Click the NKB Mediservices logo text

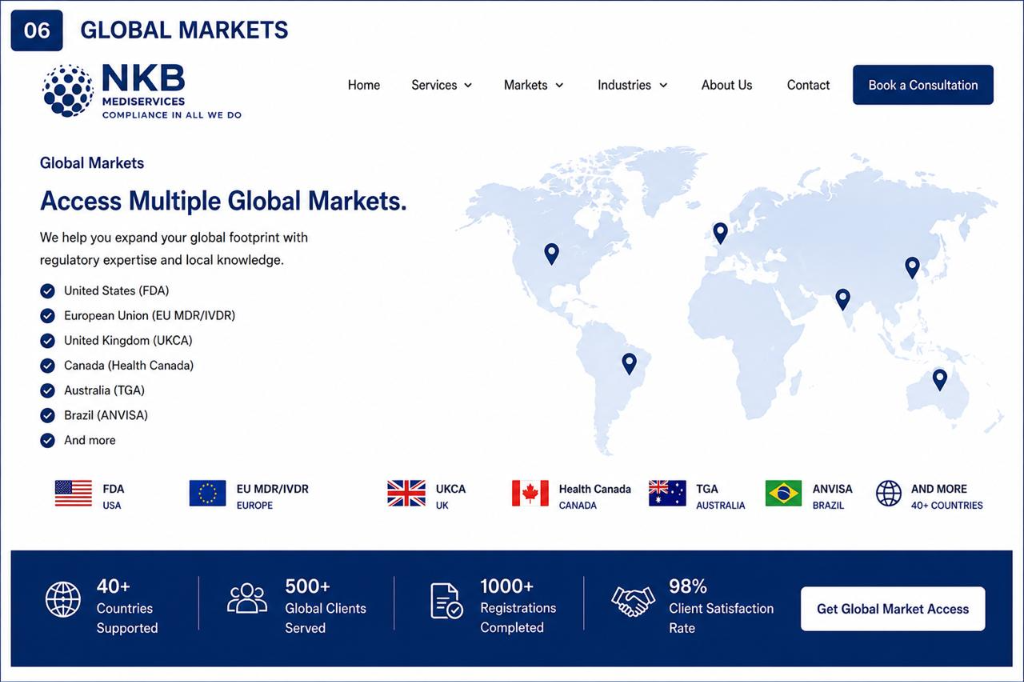[172, 91]
